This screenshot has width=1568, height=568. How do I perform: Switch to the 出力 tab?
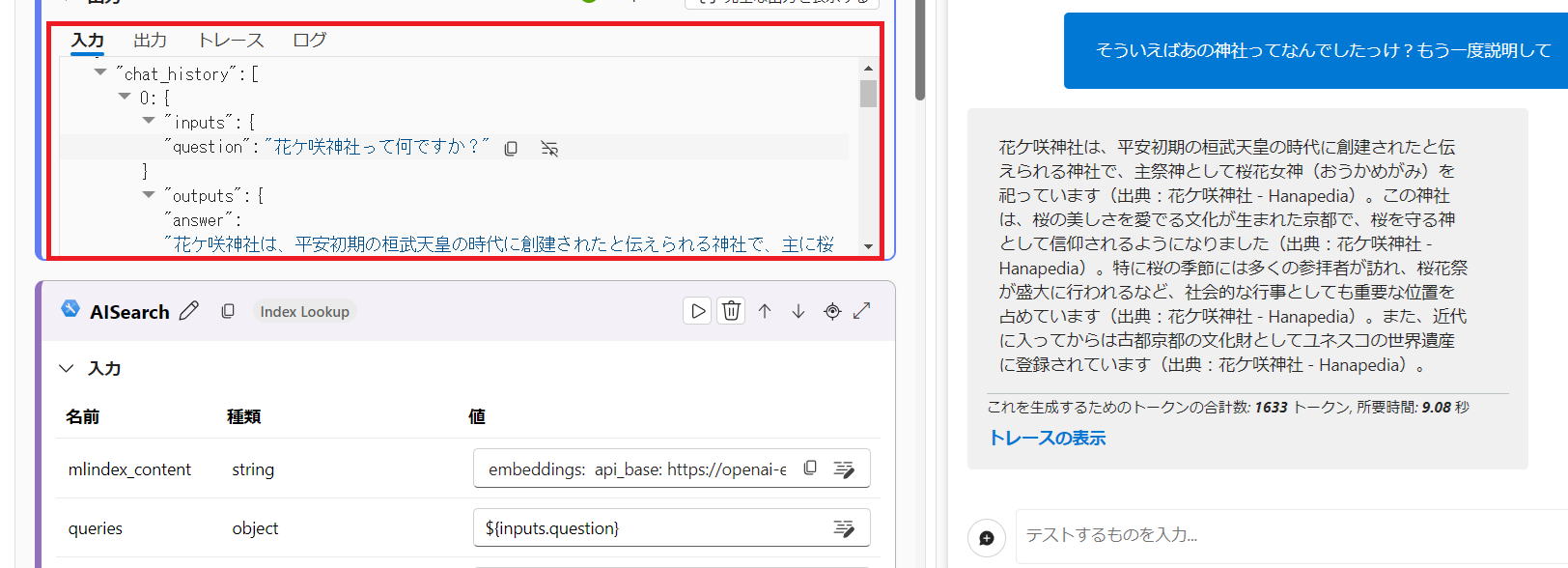(150, 41)
